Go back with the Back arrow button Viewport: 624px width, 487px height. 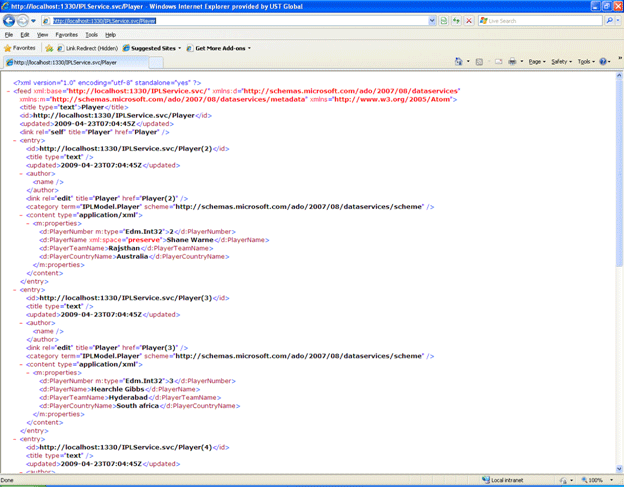[x=9, y=20]
